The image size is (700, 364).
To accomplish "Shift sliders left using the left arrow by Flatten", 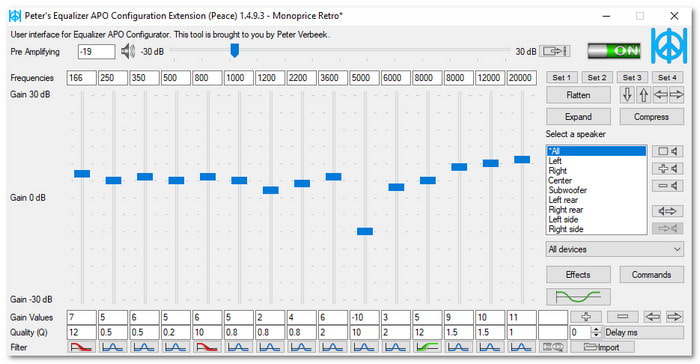I will click(x=660, y=95).
